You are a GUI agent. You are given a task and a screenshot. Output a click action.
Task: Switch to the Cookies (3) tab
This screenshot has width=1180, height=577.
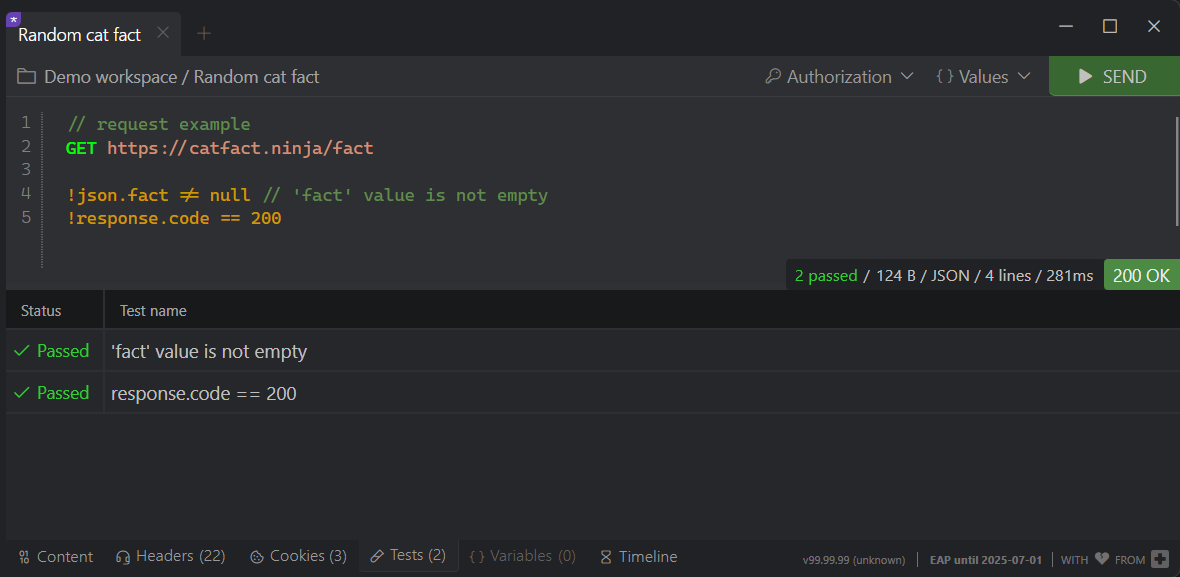click(298, 557)
